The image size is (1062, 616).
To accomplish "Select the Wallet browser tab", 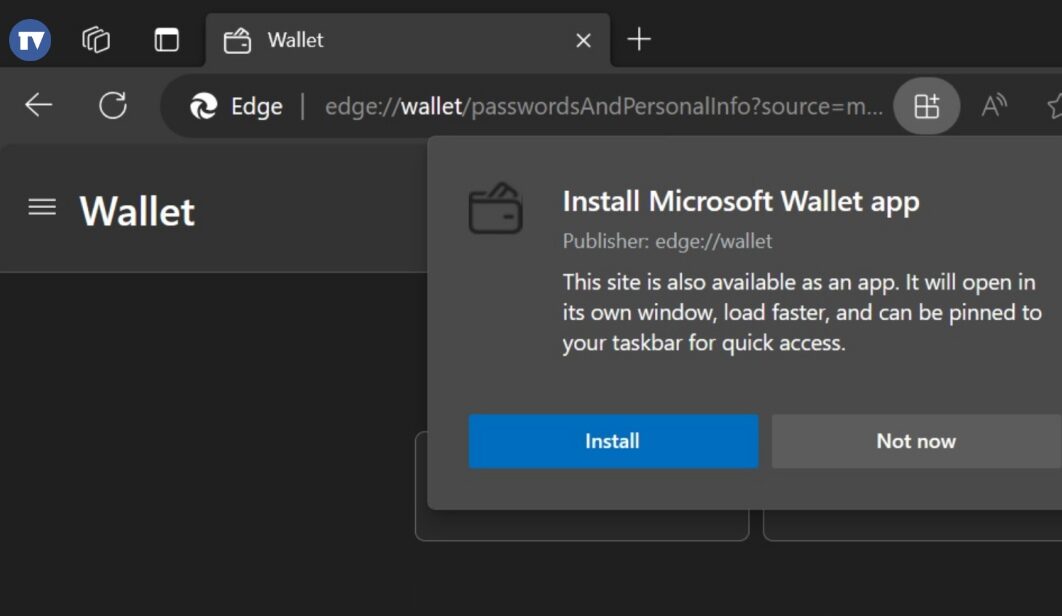I will (x=406, y=40).
